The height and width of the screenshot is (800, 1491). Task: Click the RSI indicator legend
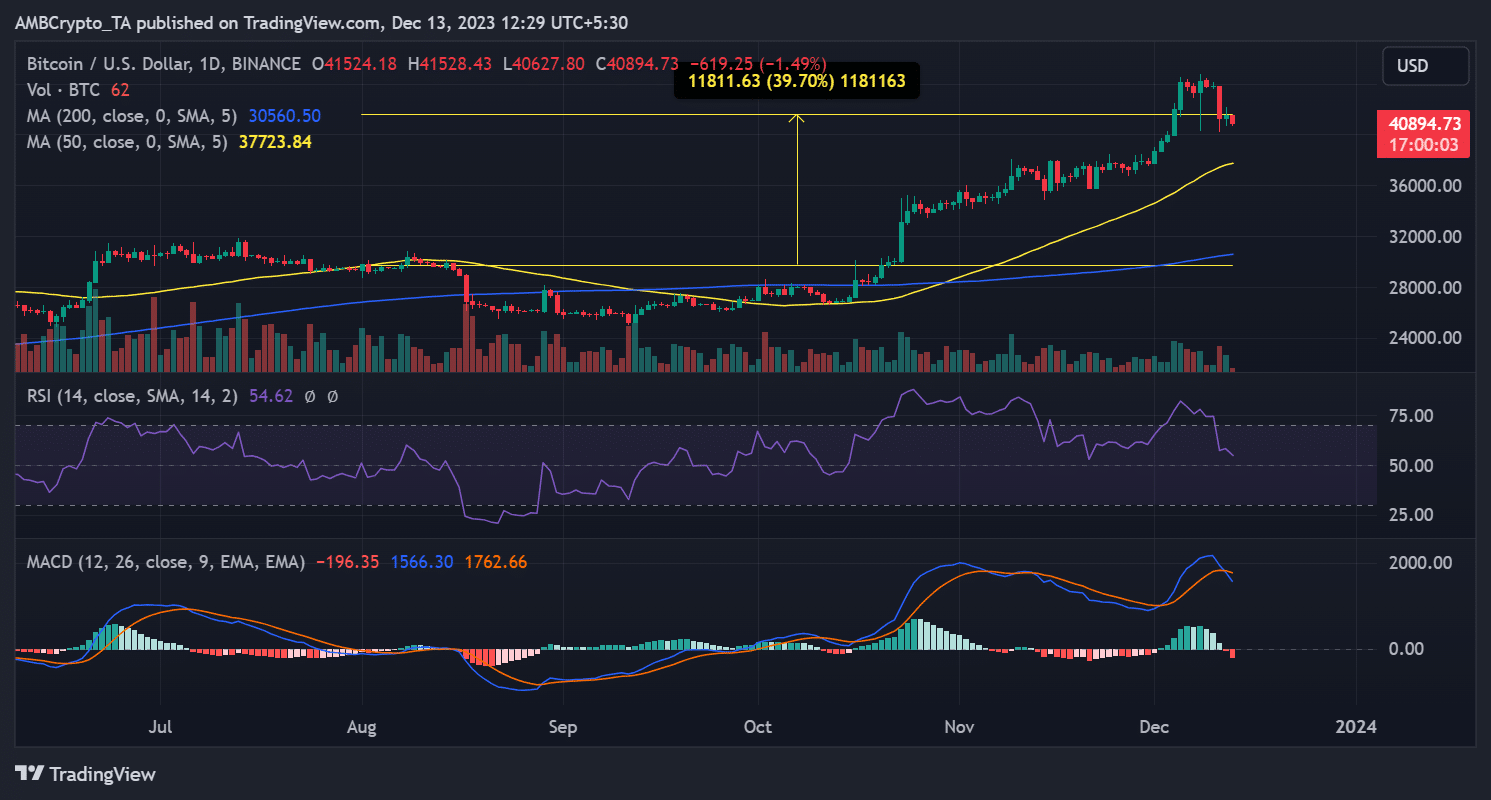point(132,396)
